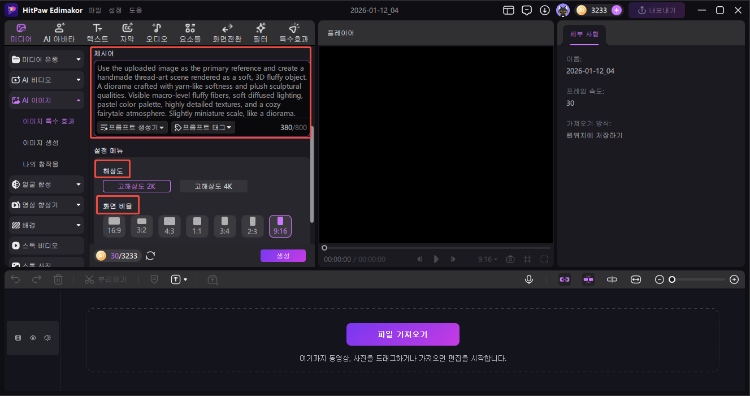
Task: Toggle the track mute speaker icon
Action: click(x=47, y=338)
